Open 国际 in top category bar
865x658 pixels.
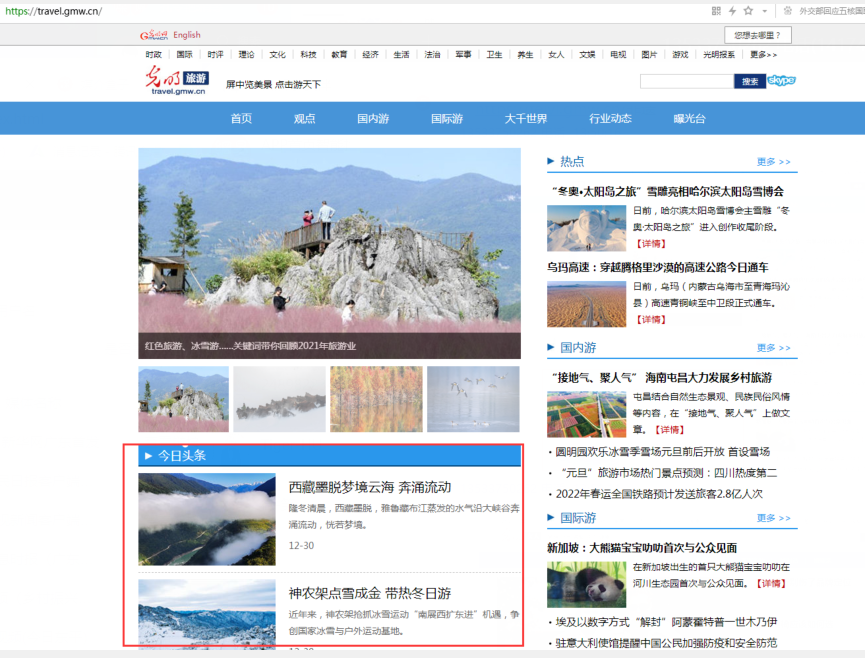(x=184, y=55)
